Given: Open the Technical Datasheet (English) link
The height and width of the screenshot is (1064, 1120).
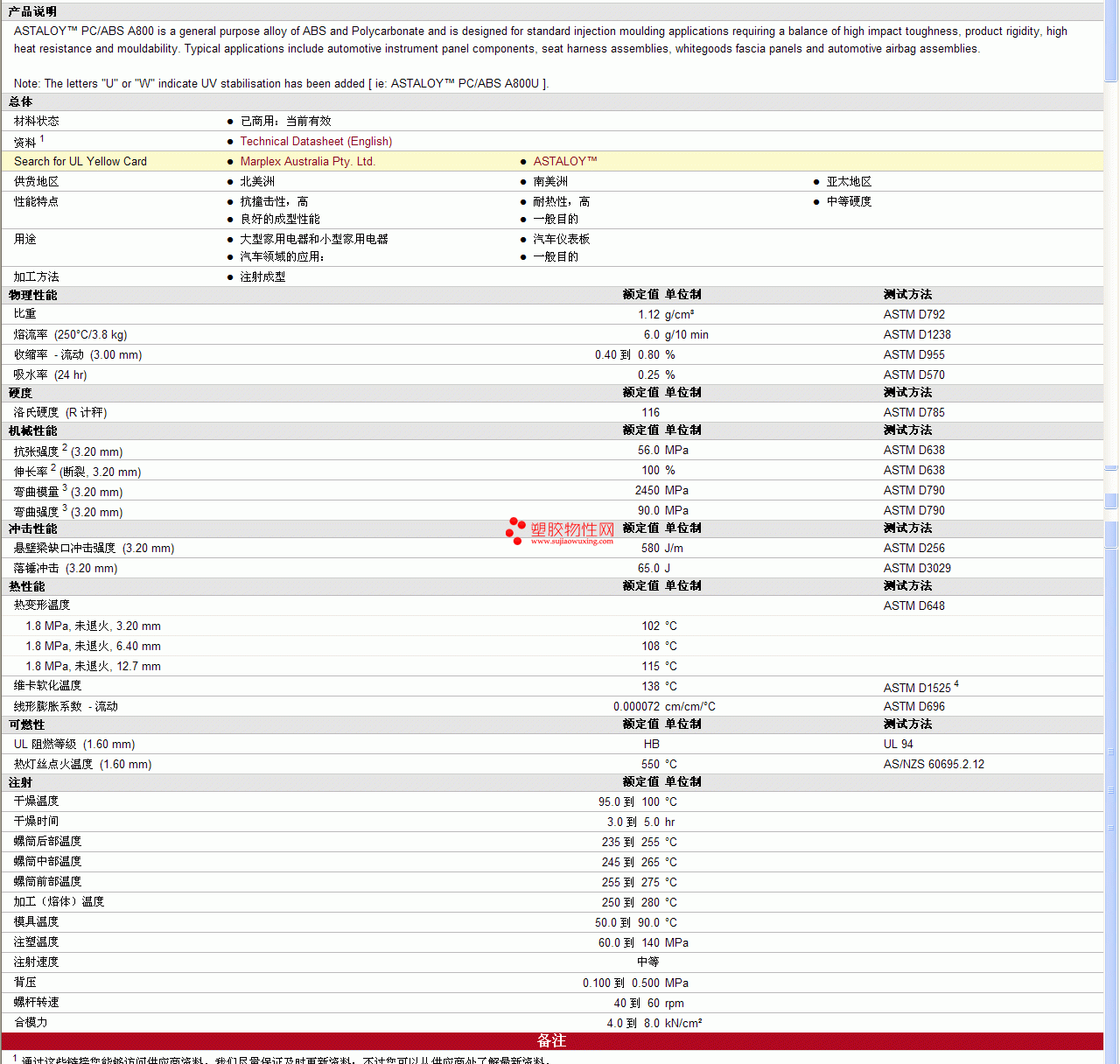Looking at the screenshot, I should coord(316,141).
